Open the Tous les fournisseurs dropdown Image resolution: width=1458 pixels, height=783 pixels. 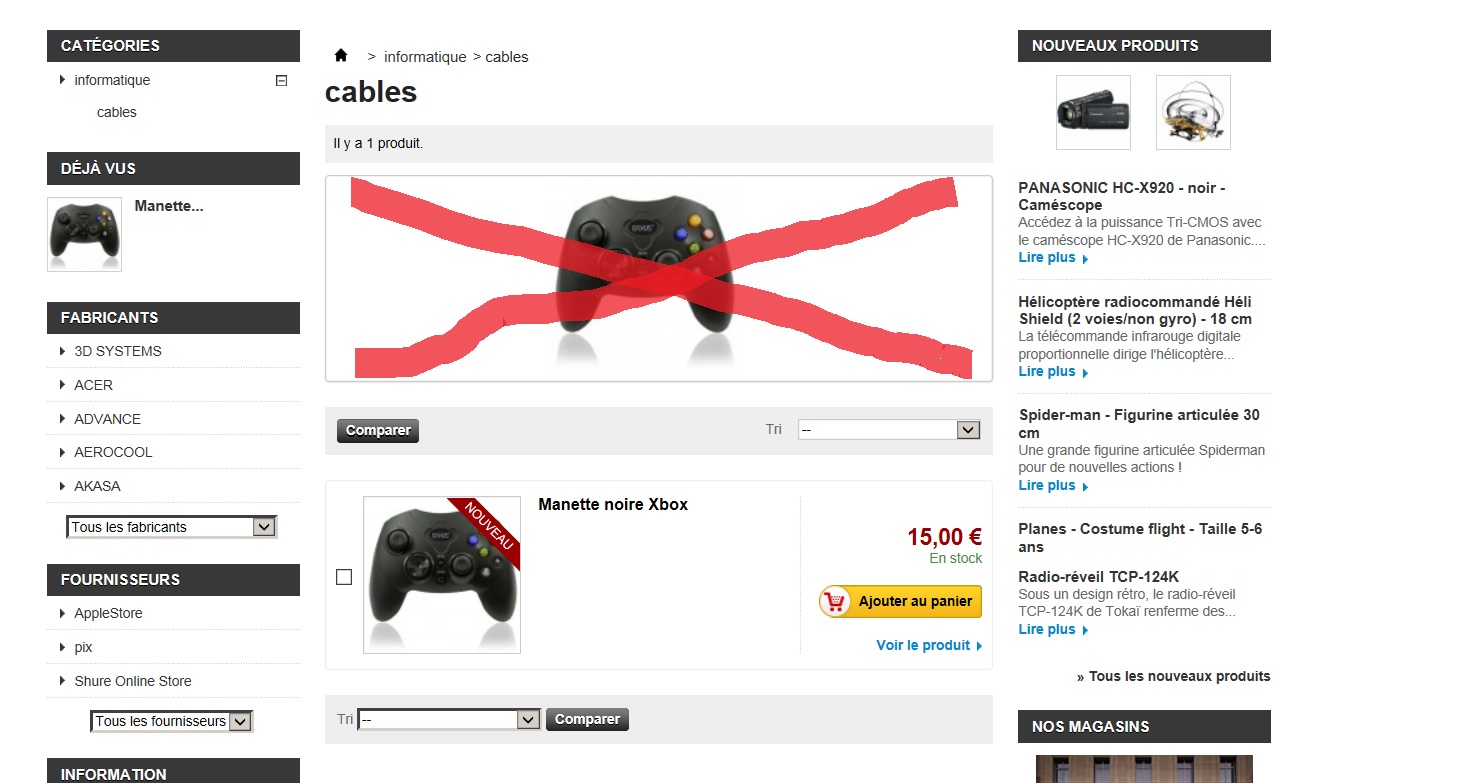pos(172,721)
